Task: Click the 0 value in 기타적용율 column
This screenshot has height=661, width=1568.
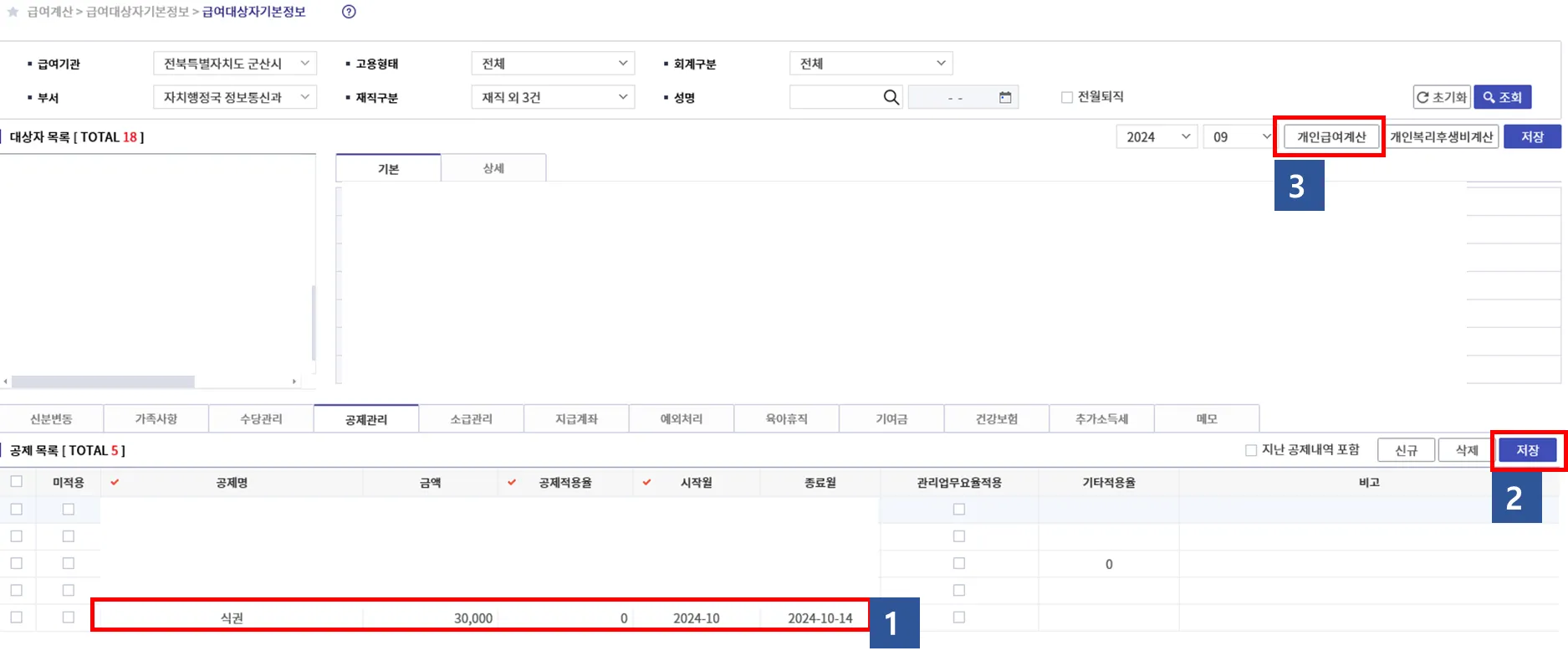Action: click(1109, 564)
